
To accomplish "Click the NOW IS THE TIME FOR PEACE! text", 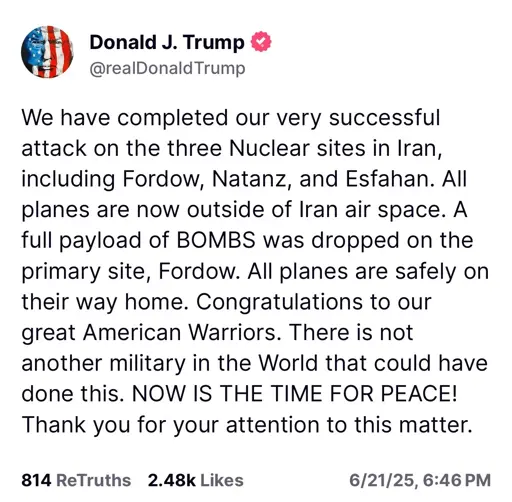I will tap(295, 393).
